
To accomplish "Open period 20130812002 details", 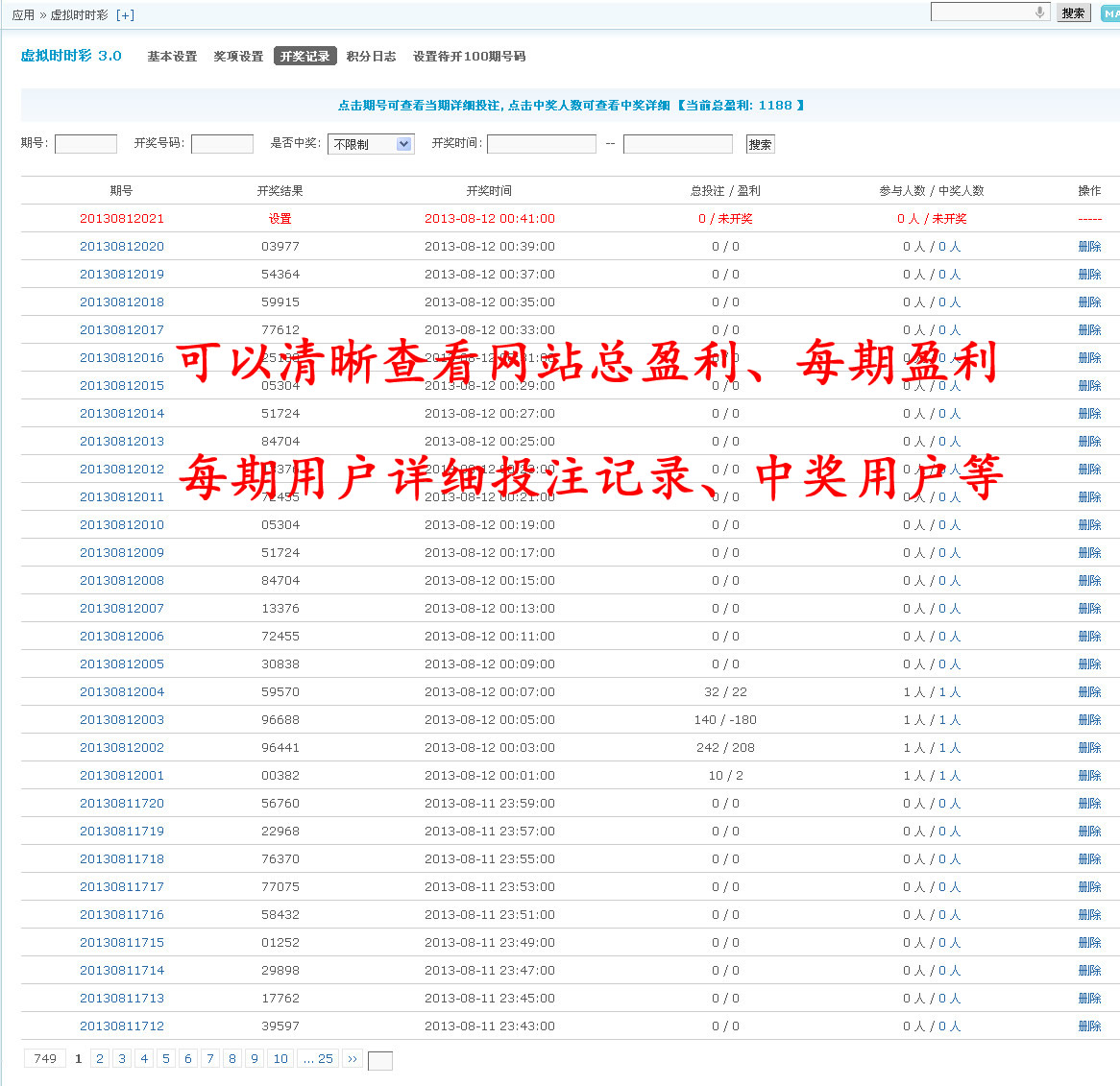I will [121, 748].
